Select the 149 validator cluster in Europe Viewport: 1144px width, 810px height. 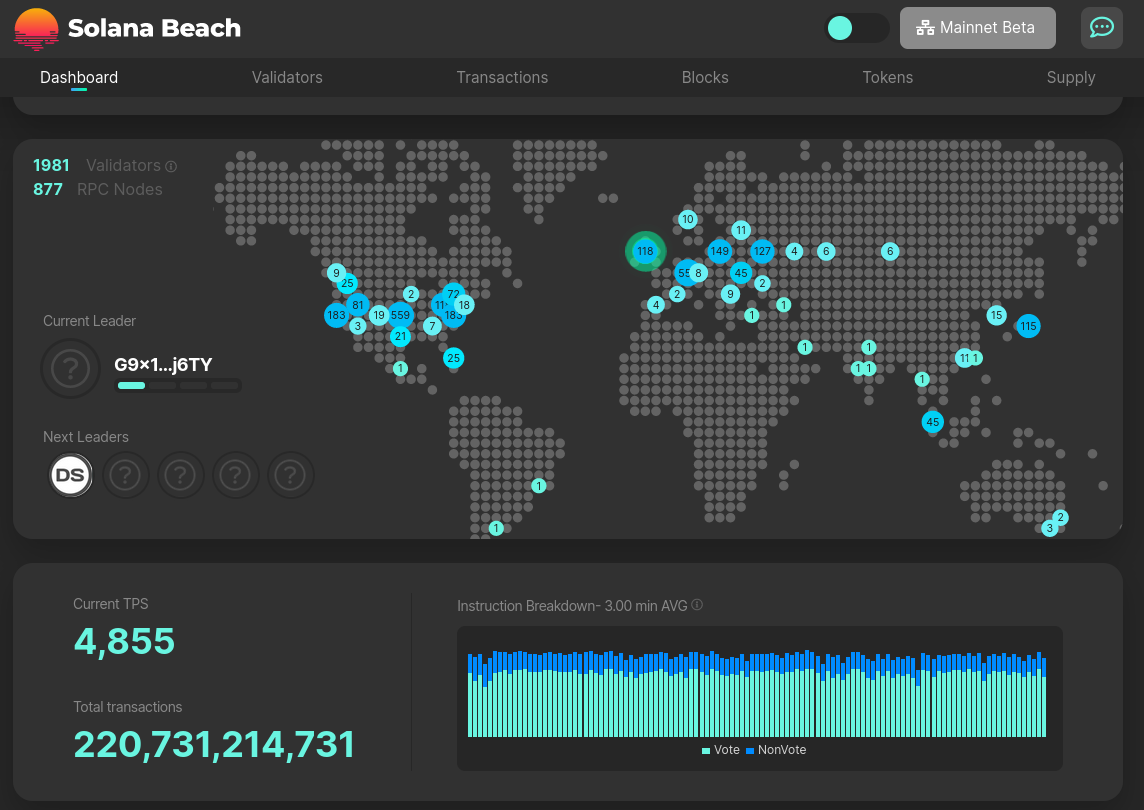(719, 251)
